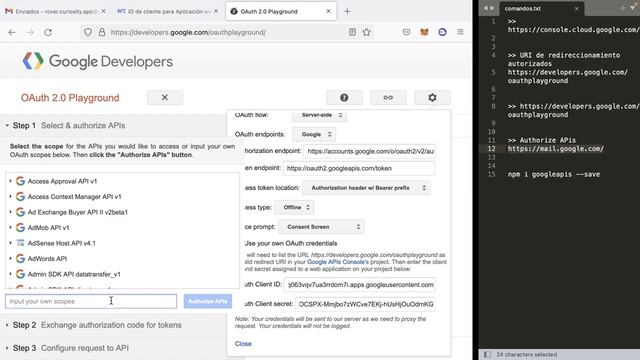This screenshot has width=640, height=360.
Task: Open the MetaMask fox extension
Action: (424, 32)
